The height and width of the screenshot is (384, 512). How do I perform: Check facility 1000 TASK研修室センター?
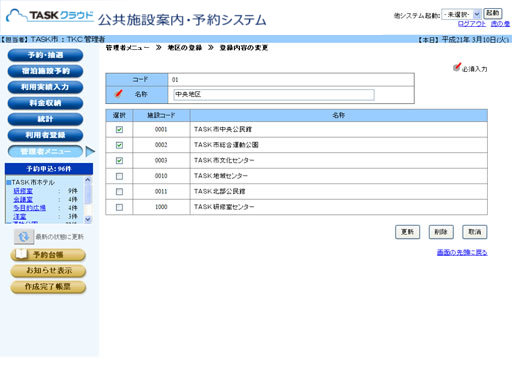coord(119,207)
